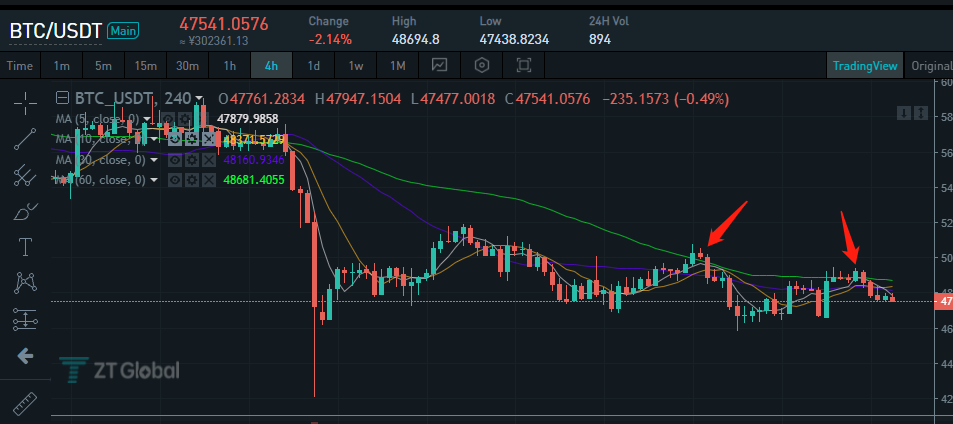Click the 24H Vol value 894
953x424 pixels.
pyautogui.click(x=600, y=40)
